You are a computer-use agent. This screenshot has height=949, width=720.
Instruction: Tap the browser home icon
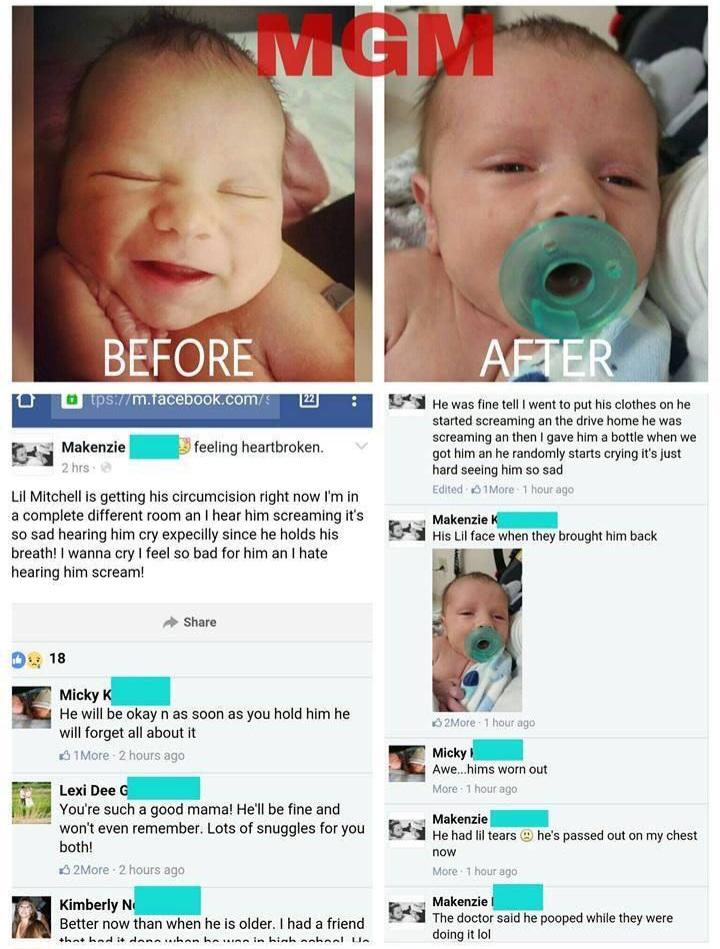coord(25,400)
